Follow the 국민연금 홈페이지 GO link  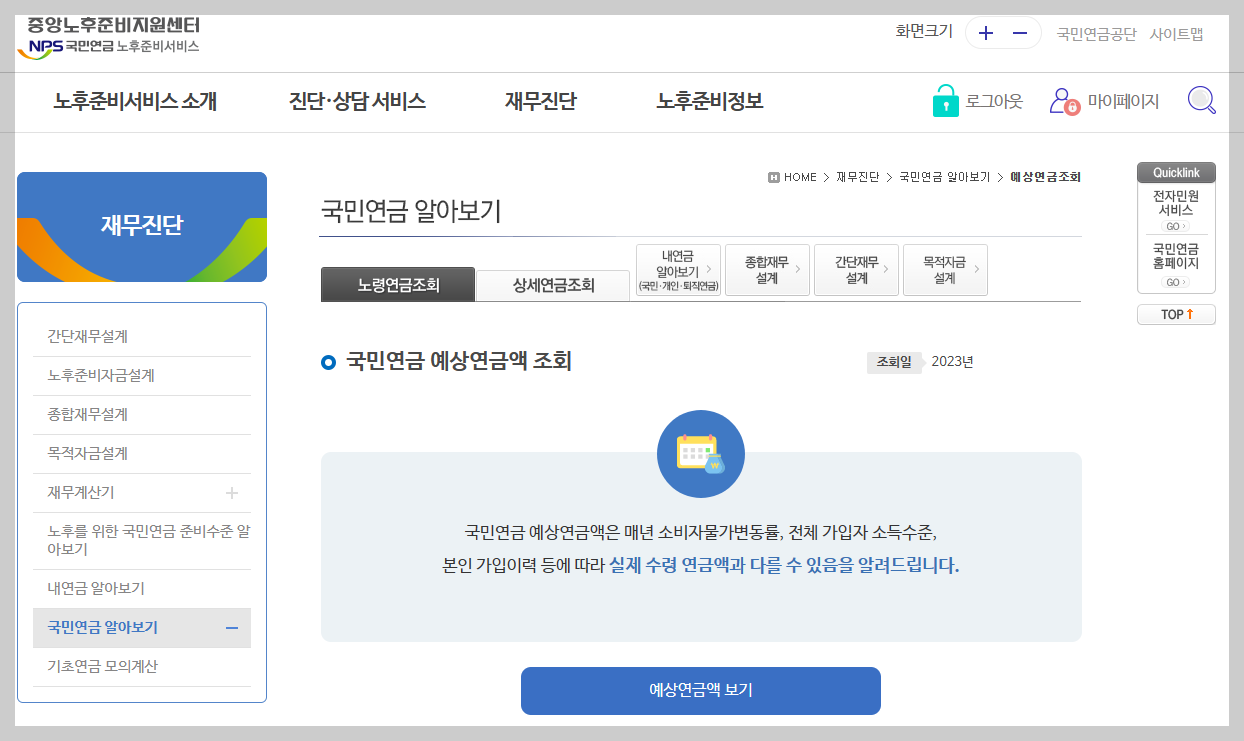[x=1176, y=281]
